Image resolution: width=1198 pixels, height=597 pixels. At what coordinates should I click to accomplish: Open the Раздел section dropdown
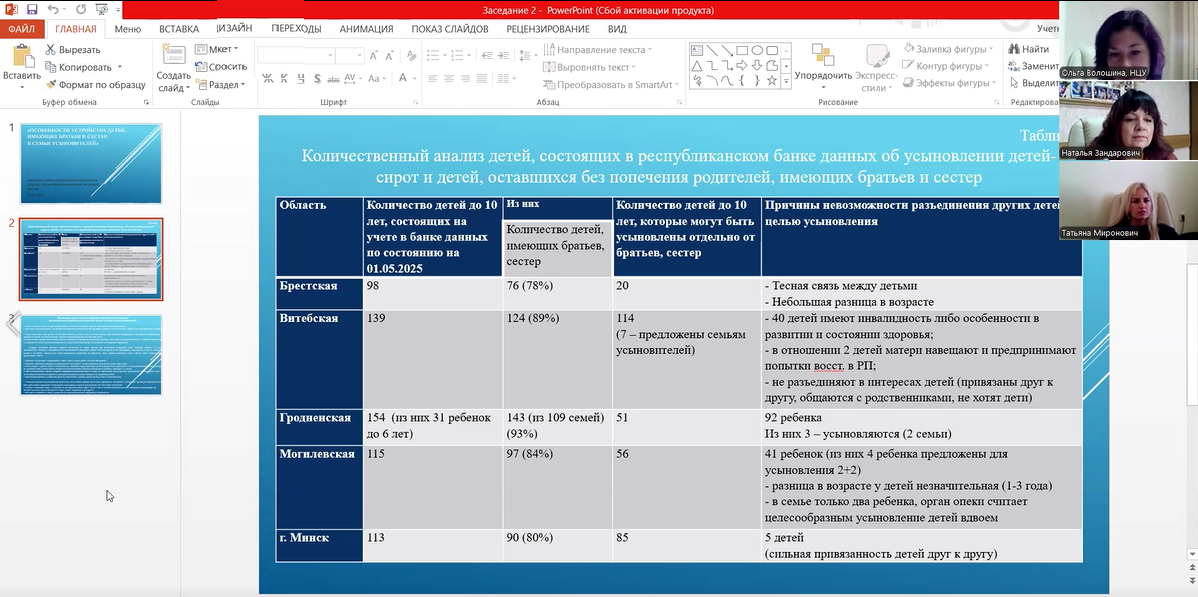[220, 85]
